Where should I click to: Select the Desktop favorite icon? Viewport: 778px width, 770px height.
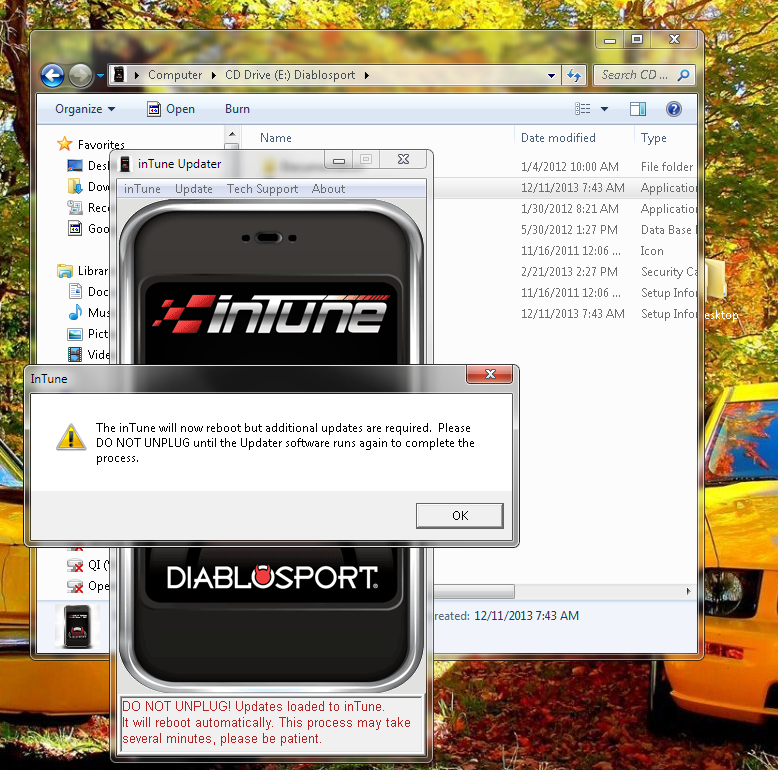coord(75,165)
